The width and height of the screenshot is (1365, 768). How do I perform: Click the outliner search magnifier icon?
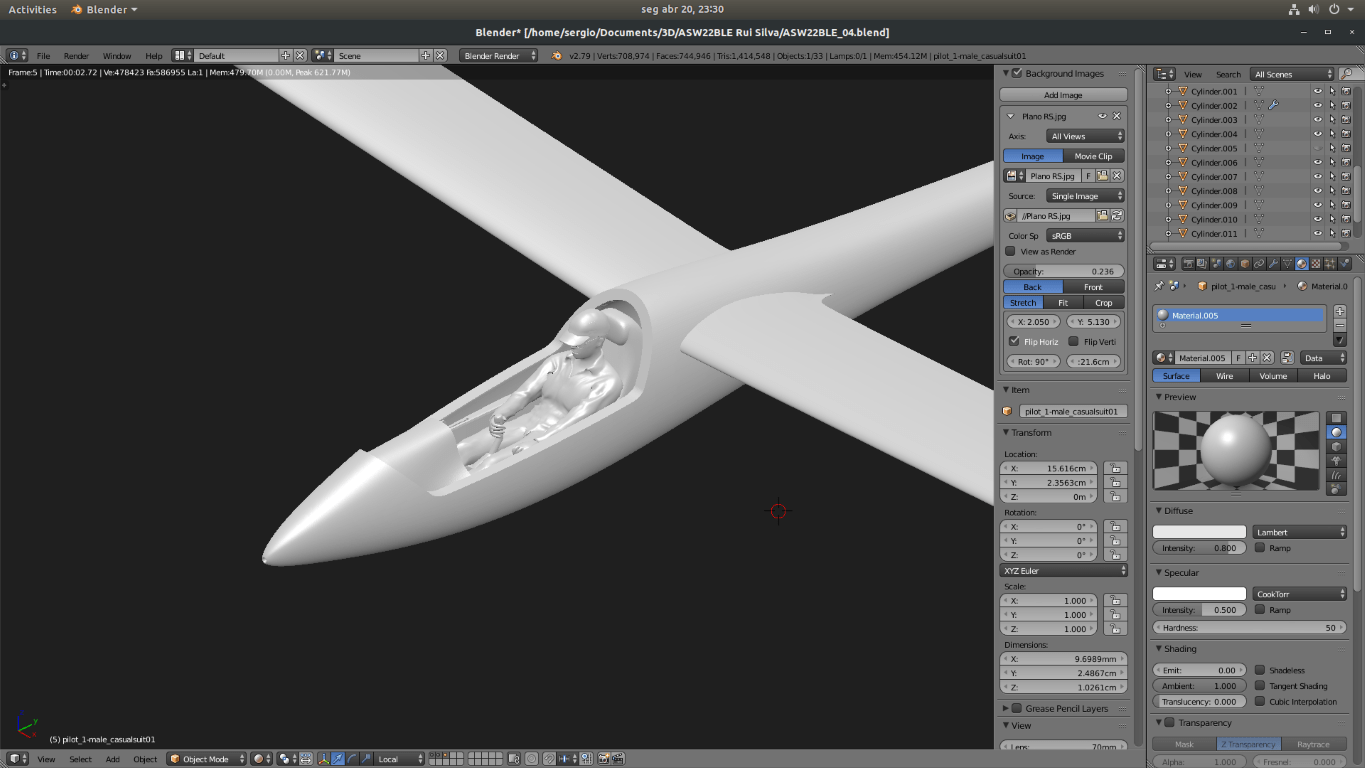coord(1346,74)
